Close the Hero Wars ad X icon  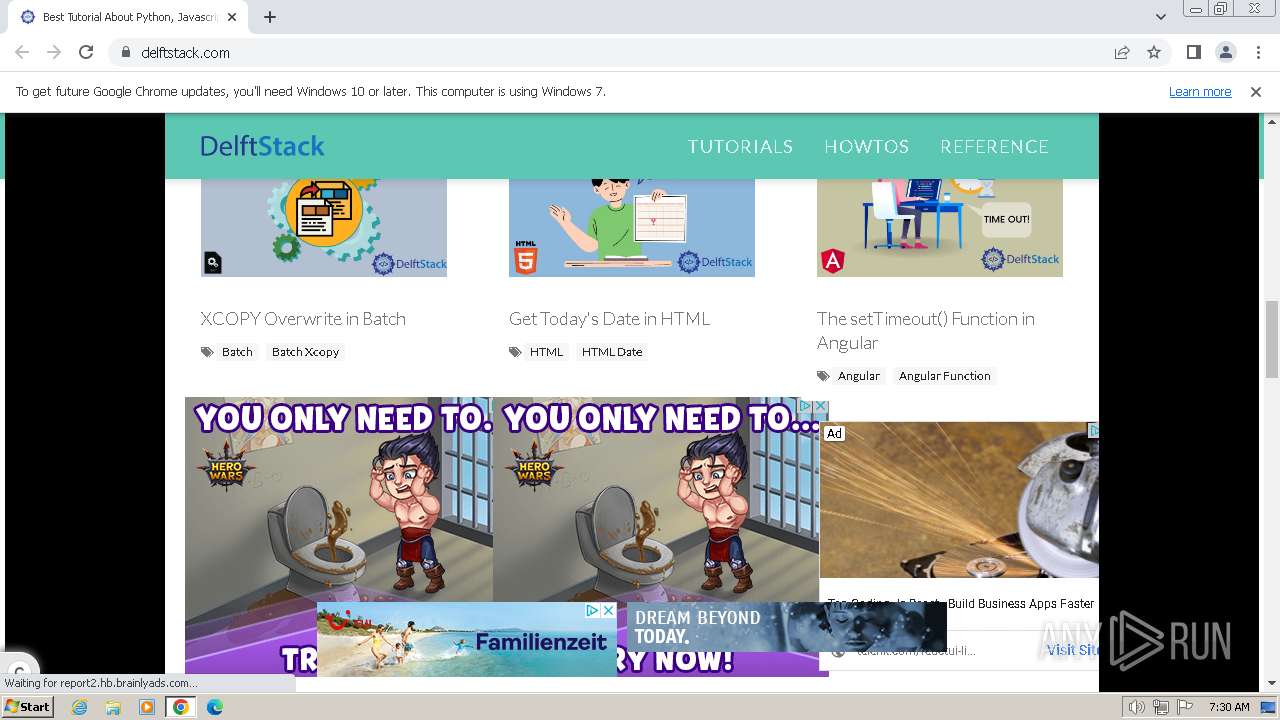pos(821,407)
